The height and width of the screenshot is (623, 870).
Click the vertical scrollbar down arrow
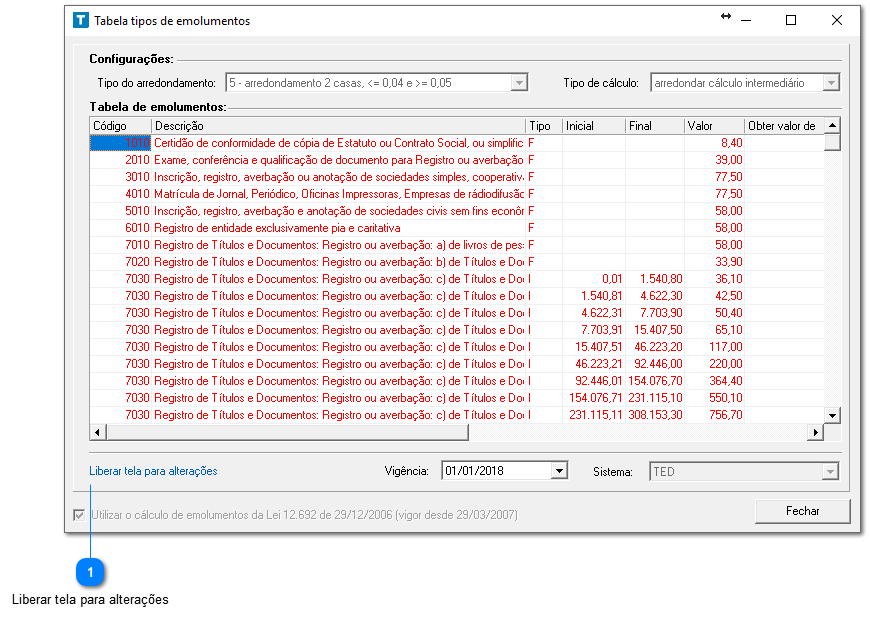coord(832,416)
